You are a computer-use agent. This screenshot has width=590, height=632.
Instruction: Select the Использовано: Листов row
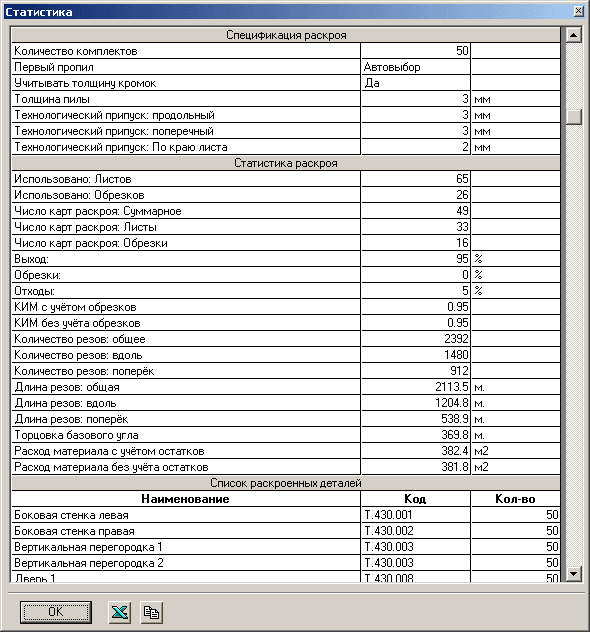pos(286,179)
